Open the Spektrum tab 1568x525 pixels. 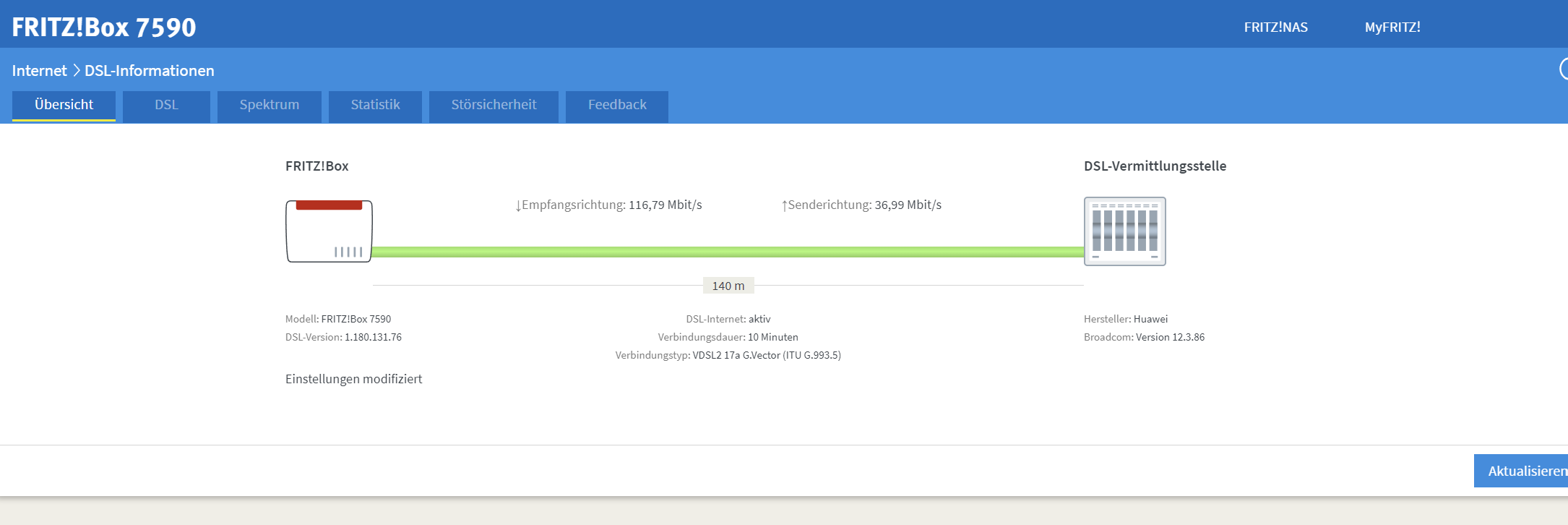point(269,106)
